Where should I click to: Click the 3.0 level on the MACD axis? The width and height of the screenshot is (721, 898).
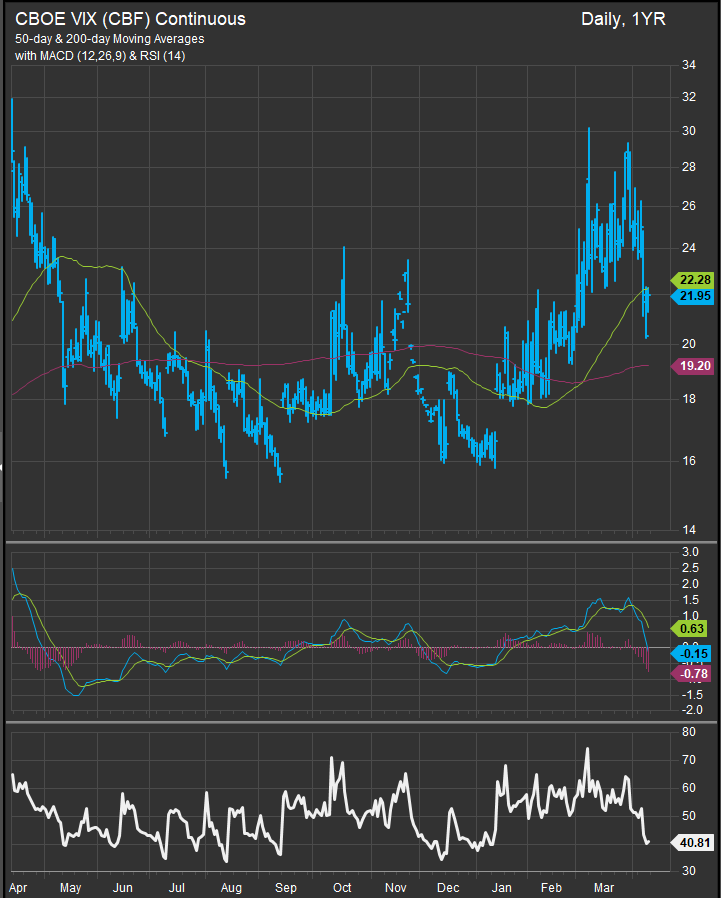pyautogui.click(x=690, y=552)
